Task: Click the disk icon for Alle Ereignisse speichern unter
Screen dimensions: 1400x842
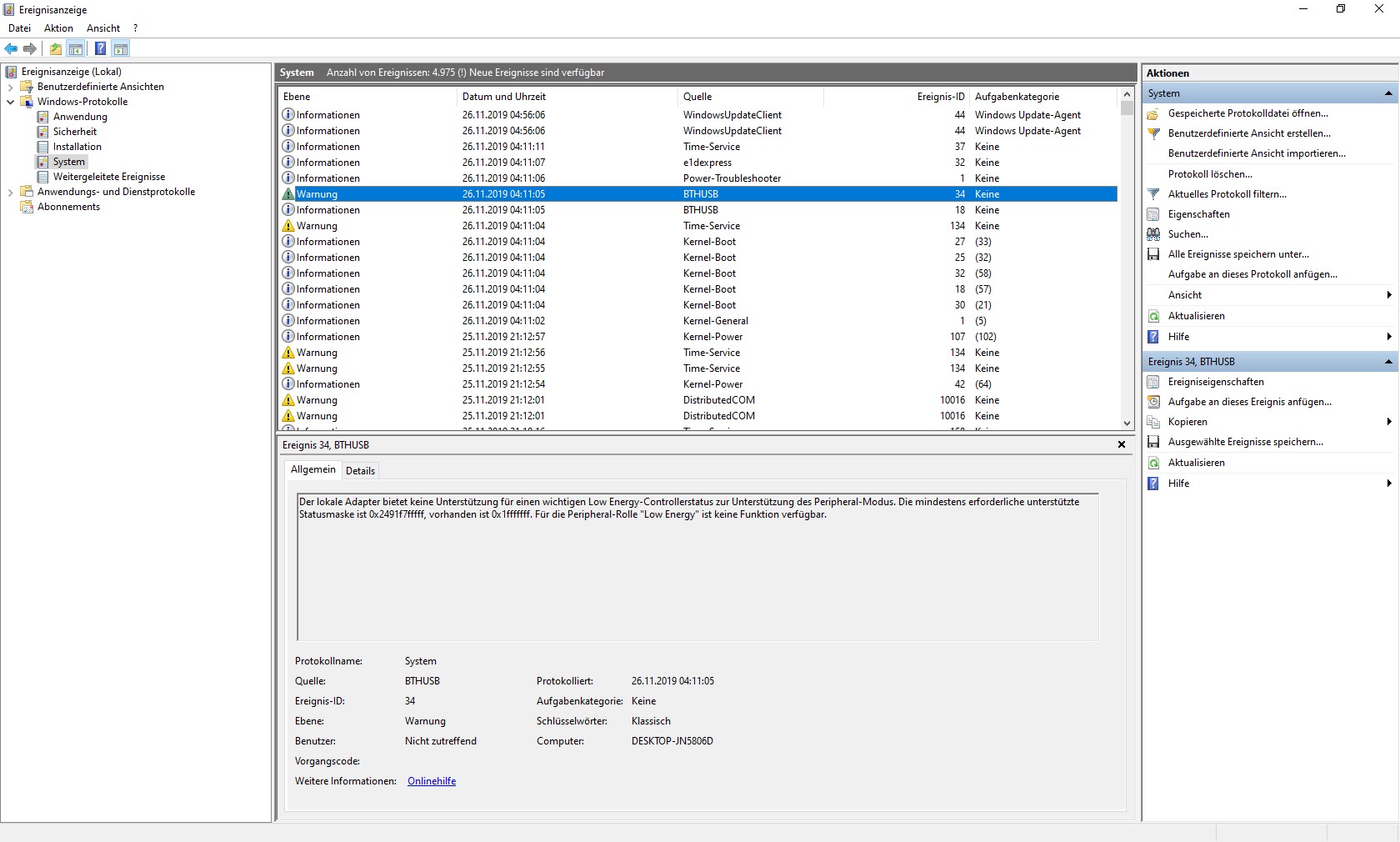Action: point(1153,254)
